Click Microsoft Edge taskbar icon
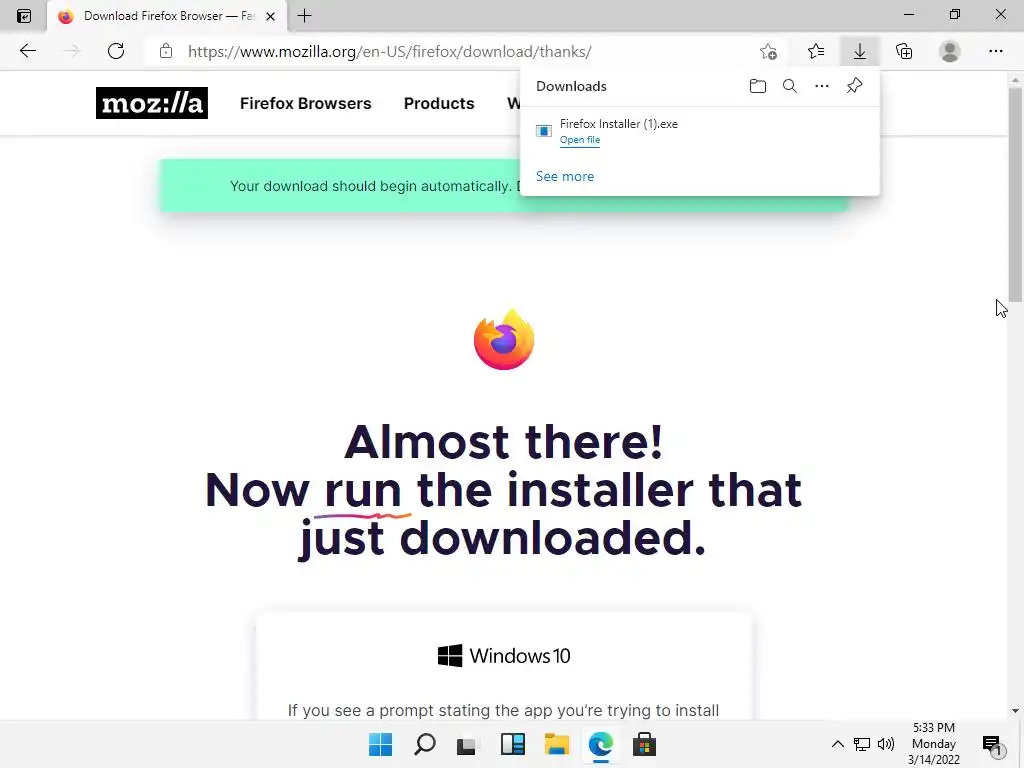 600,744
